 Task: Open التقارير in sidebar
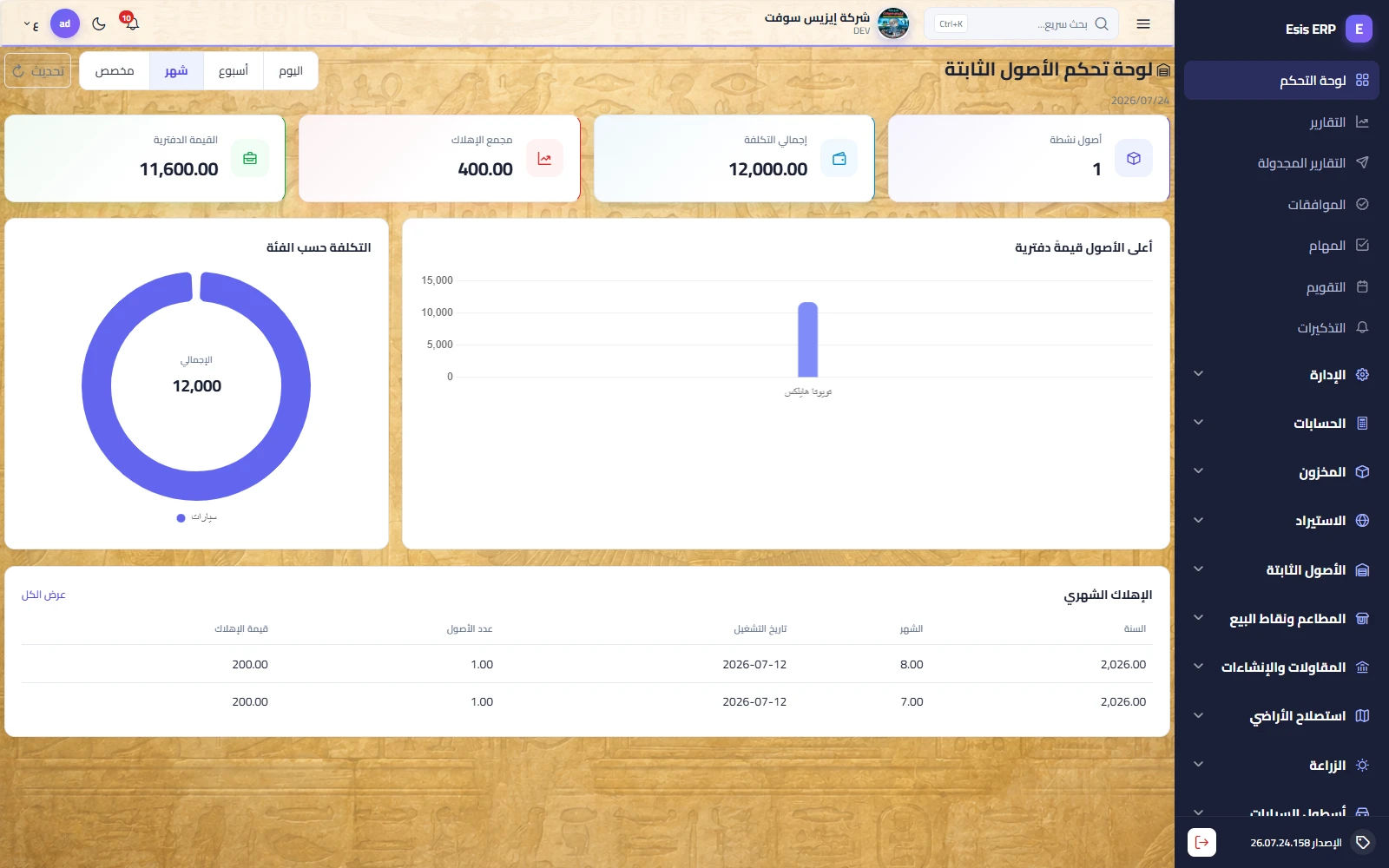pos(1281,122)
